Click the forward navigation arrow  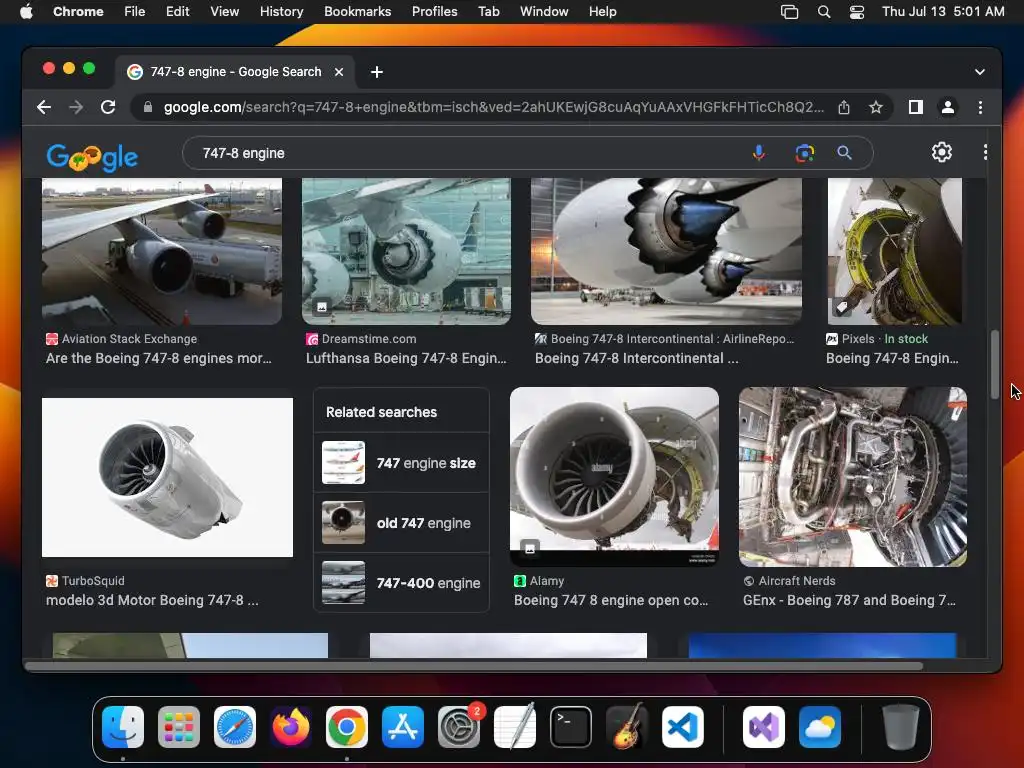point(76,107)
